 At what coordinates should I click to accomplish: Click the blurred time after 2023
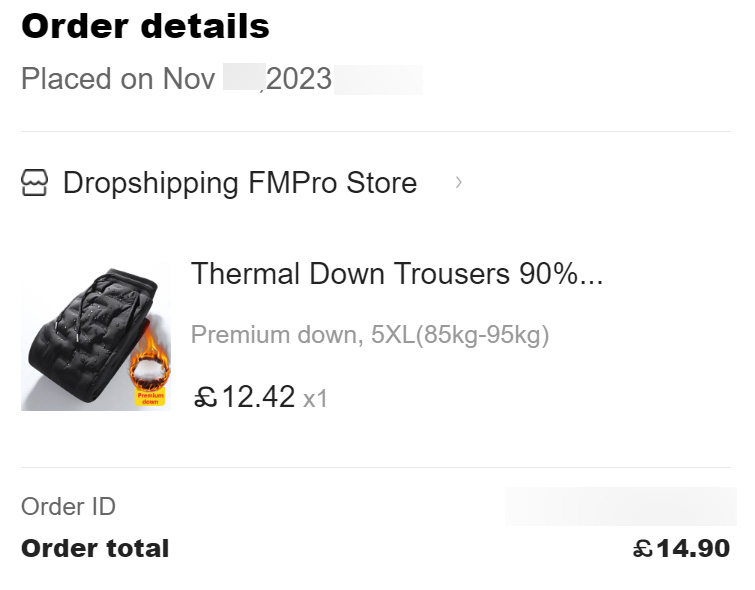378,79
